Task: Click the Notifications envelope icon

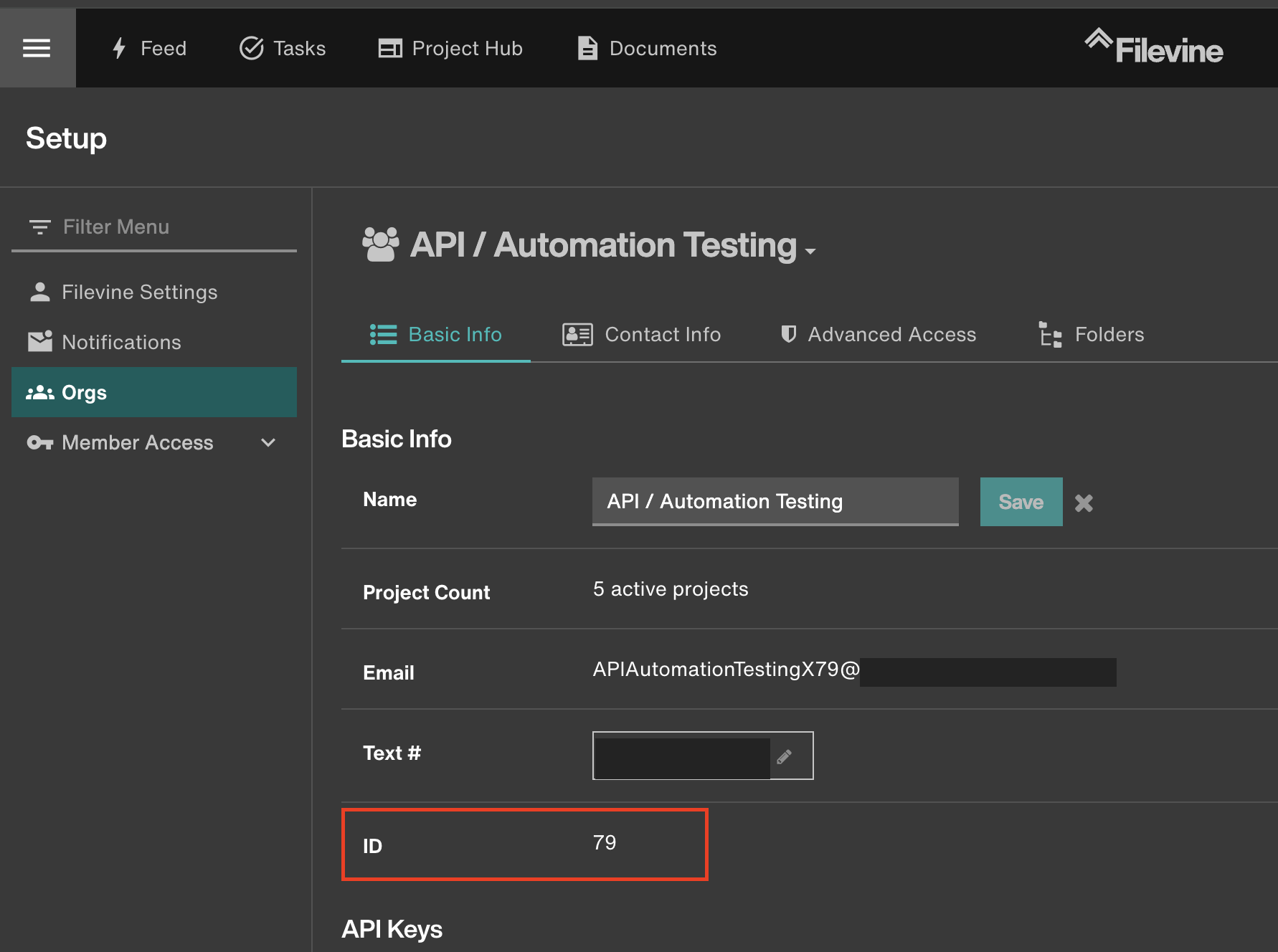Action: (x=40, y=342)
